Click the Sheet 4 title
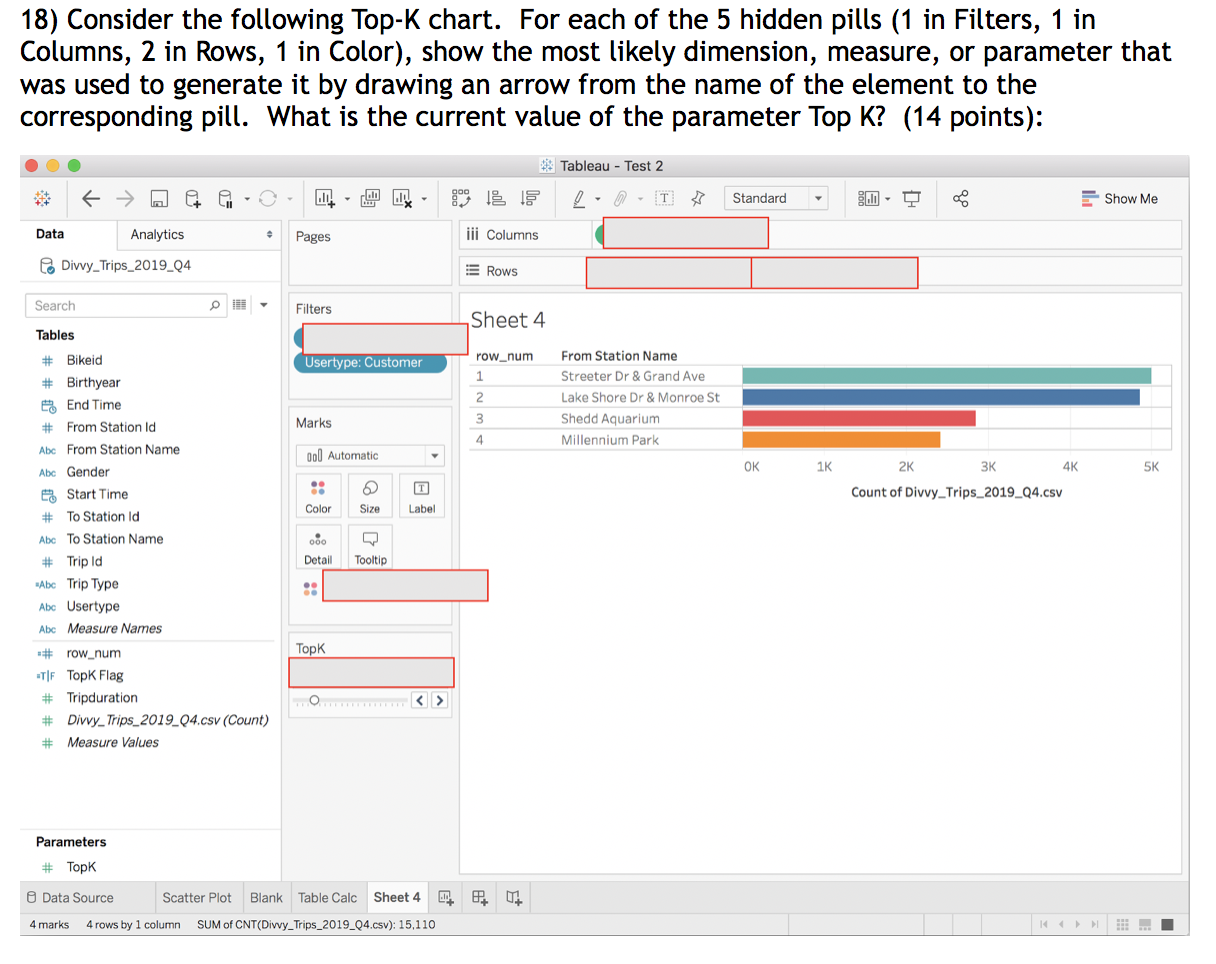1216x964 pixels. tap(508, 320)
